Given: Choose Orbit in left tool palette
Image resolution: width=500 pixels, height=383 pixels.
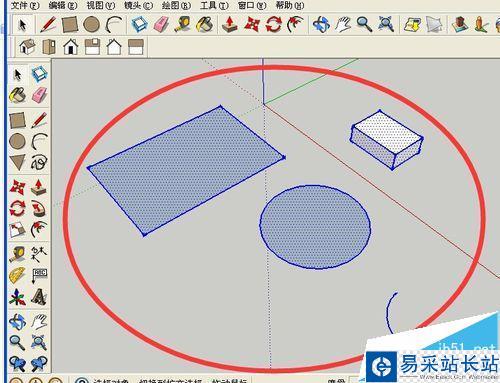Looking at the screenshot, I should [x=17, y=321].
